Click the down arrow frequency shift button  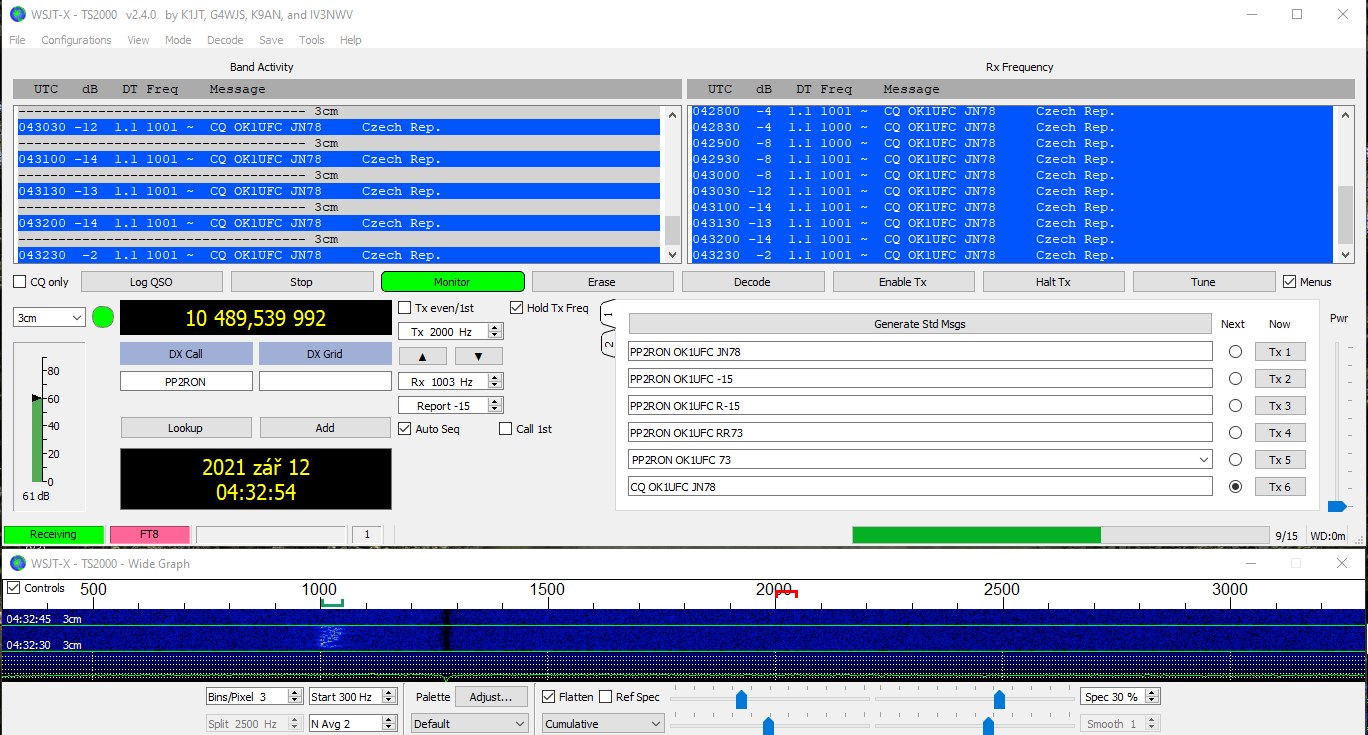478,356
